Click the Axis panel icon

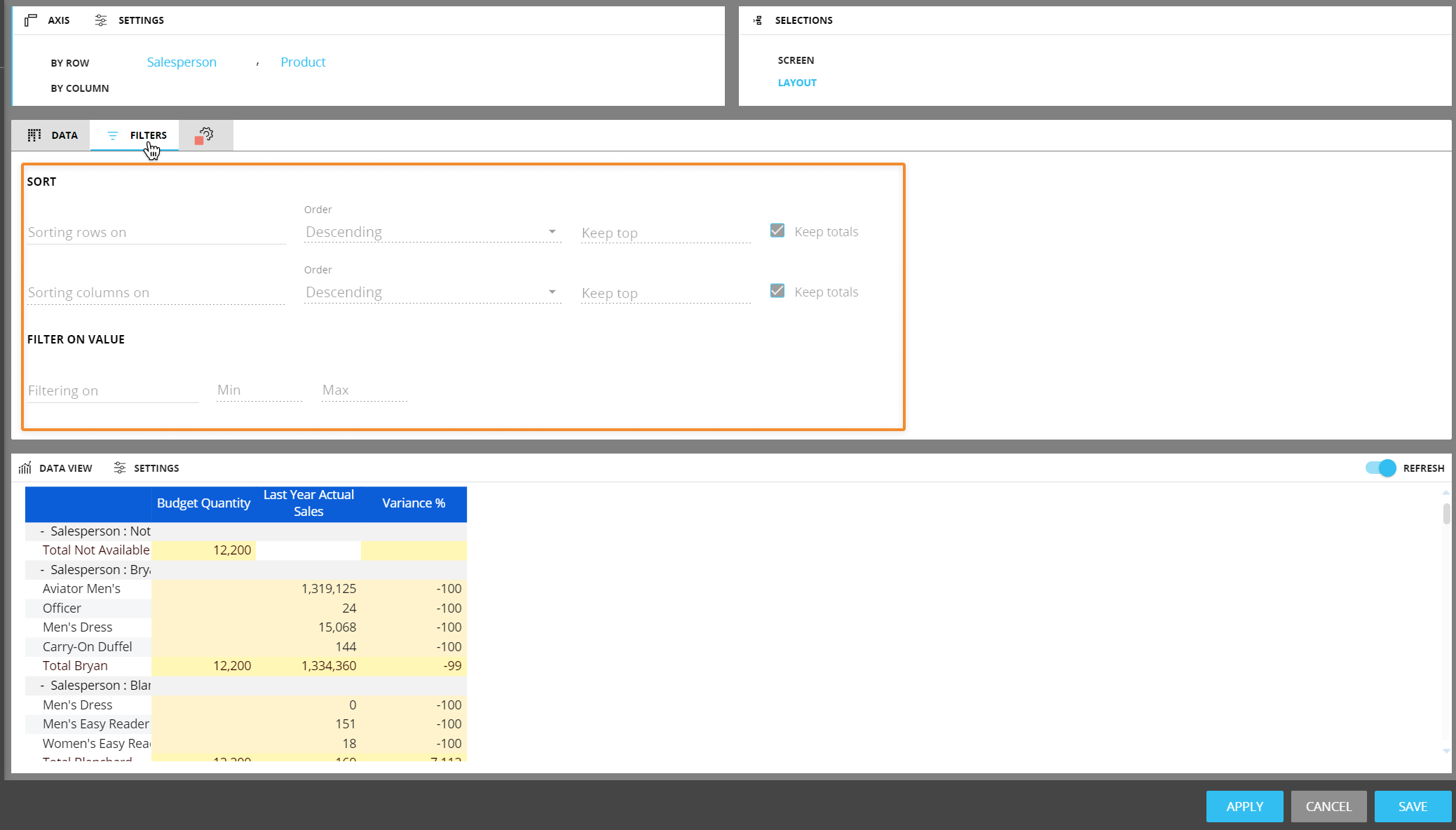30,20
